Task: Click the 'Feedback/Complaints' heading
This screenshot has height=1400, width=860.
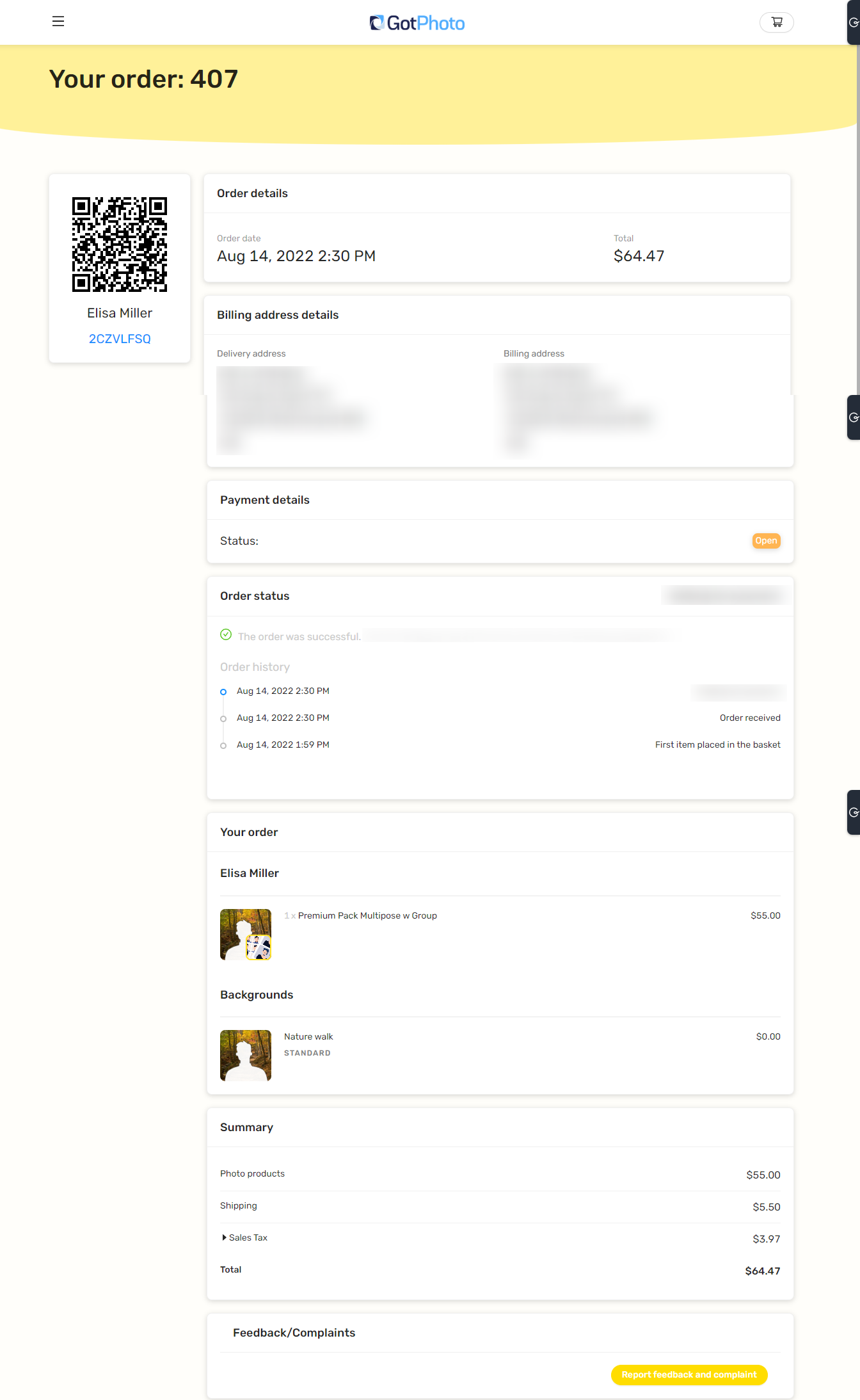Action: click(294, 1333)
